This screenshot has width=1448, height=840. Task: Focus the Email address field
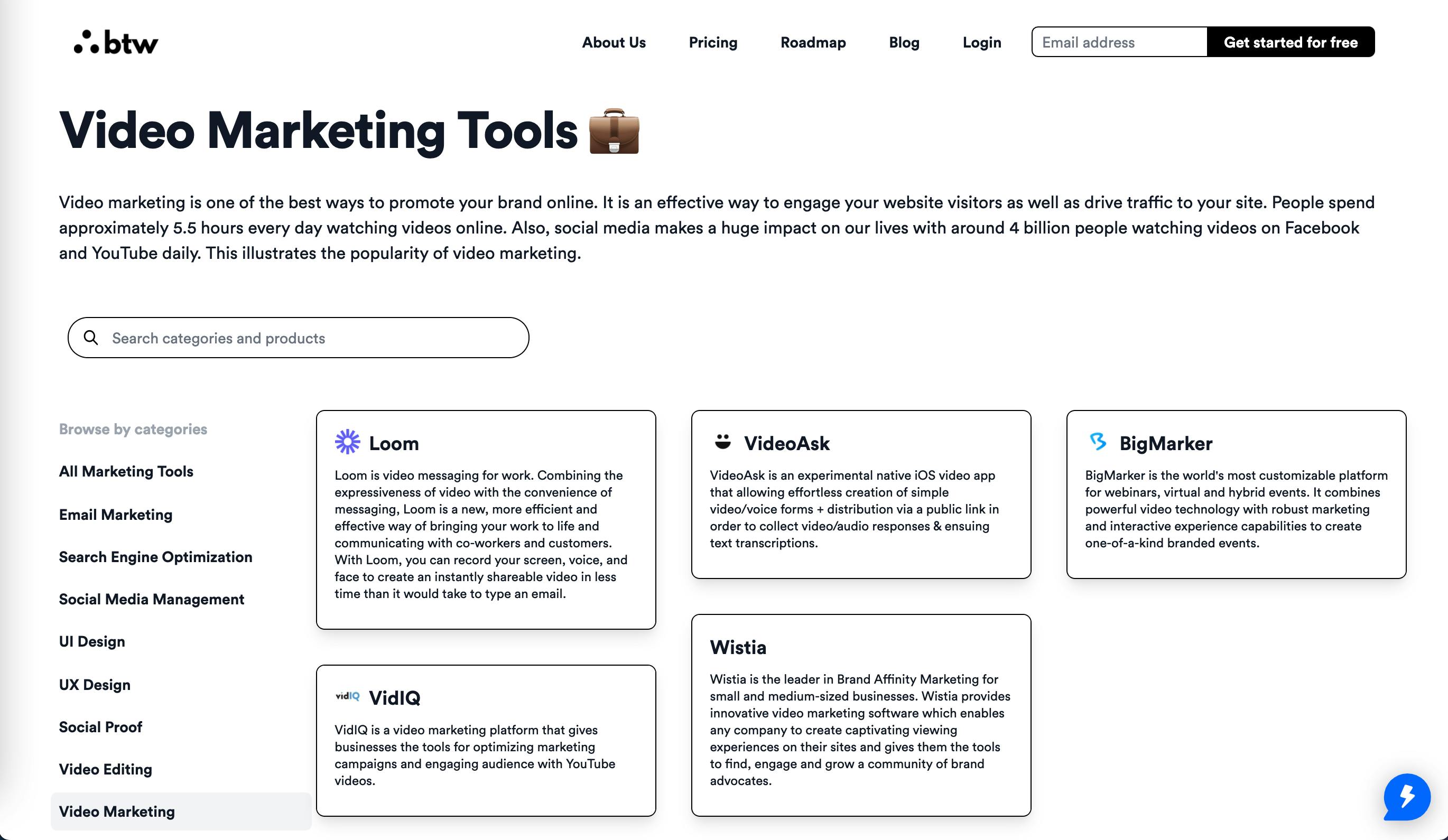click(x=1119, y=42)
